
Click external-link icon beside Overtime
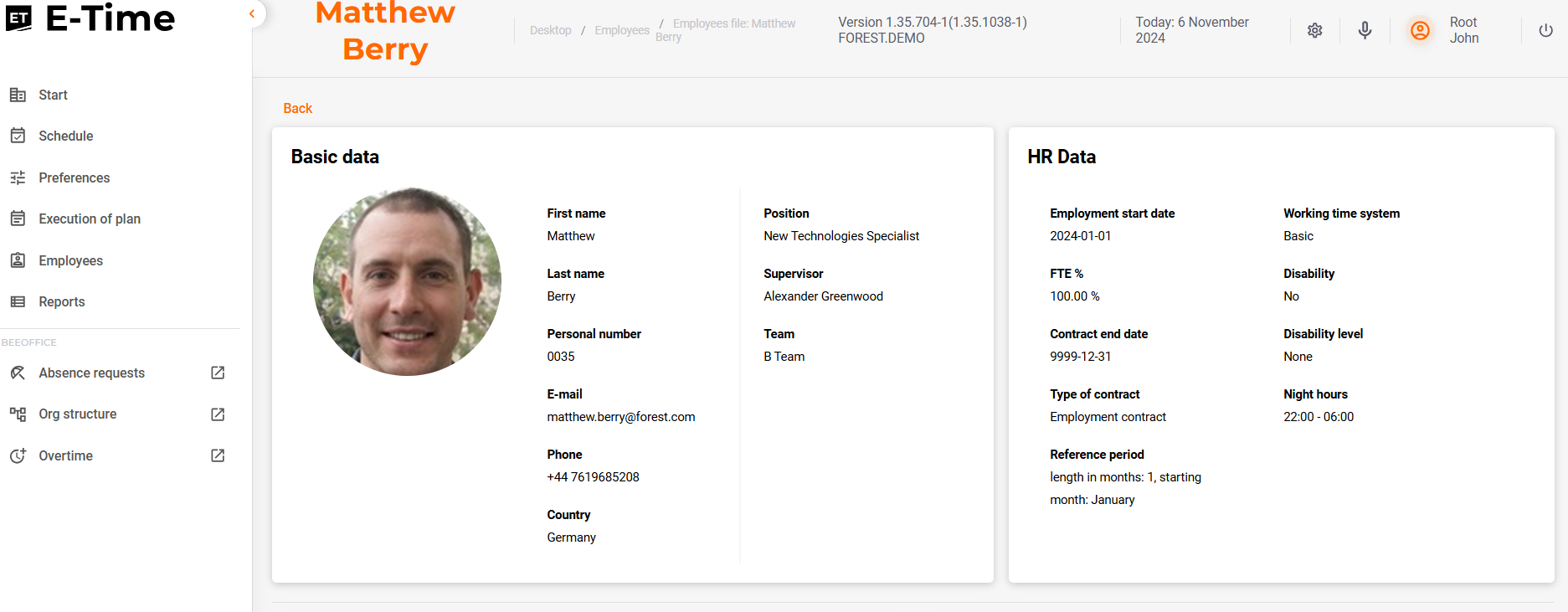[218, 455]
